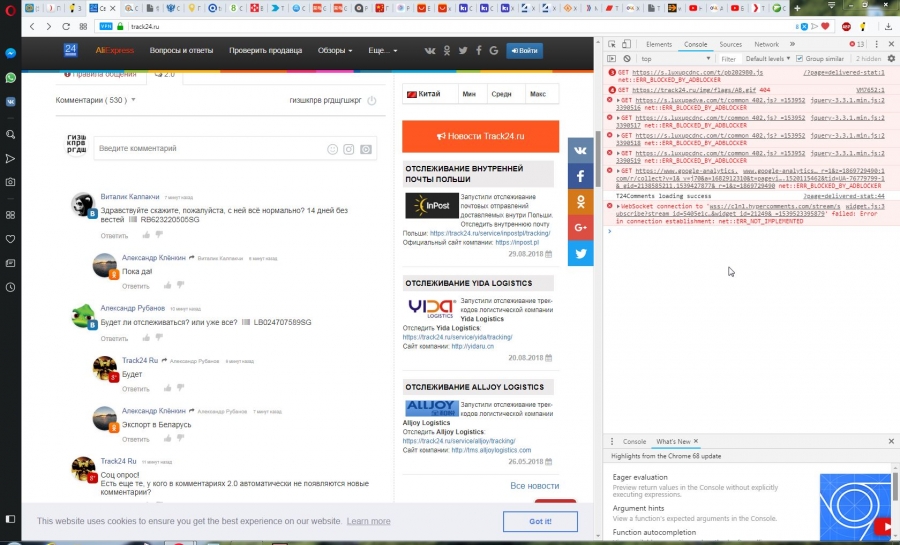Share the page via the Google+ button
Screen dimensions: 900x545
tap(580, 228)
